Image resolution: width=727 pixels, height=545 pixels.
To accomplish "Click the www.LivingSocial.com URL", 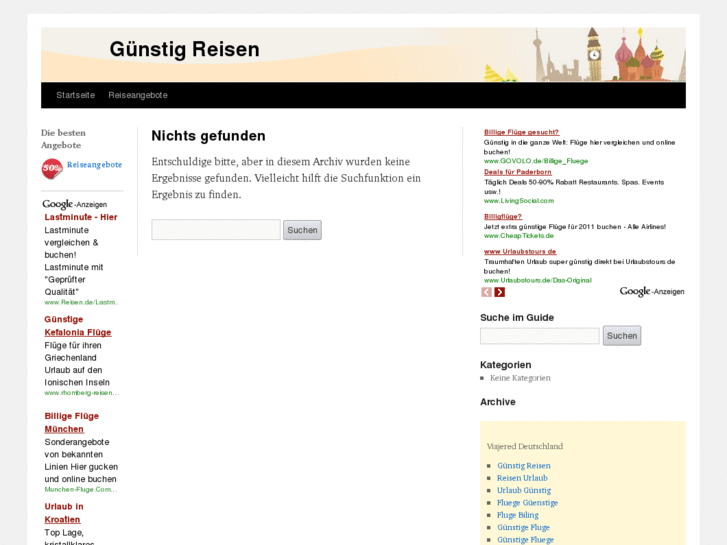I will [519, 201].
